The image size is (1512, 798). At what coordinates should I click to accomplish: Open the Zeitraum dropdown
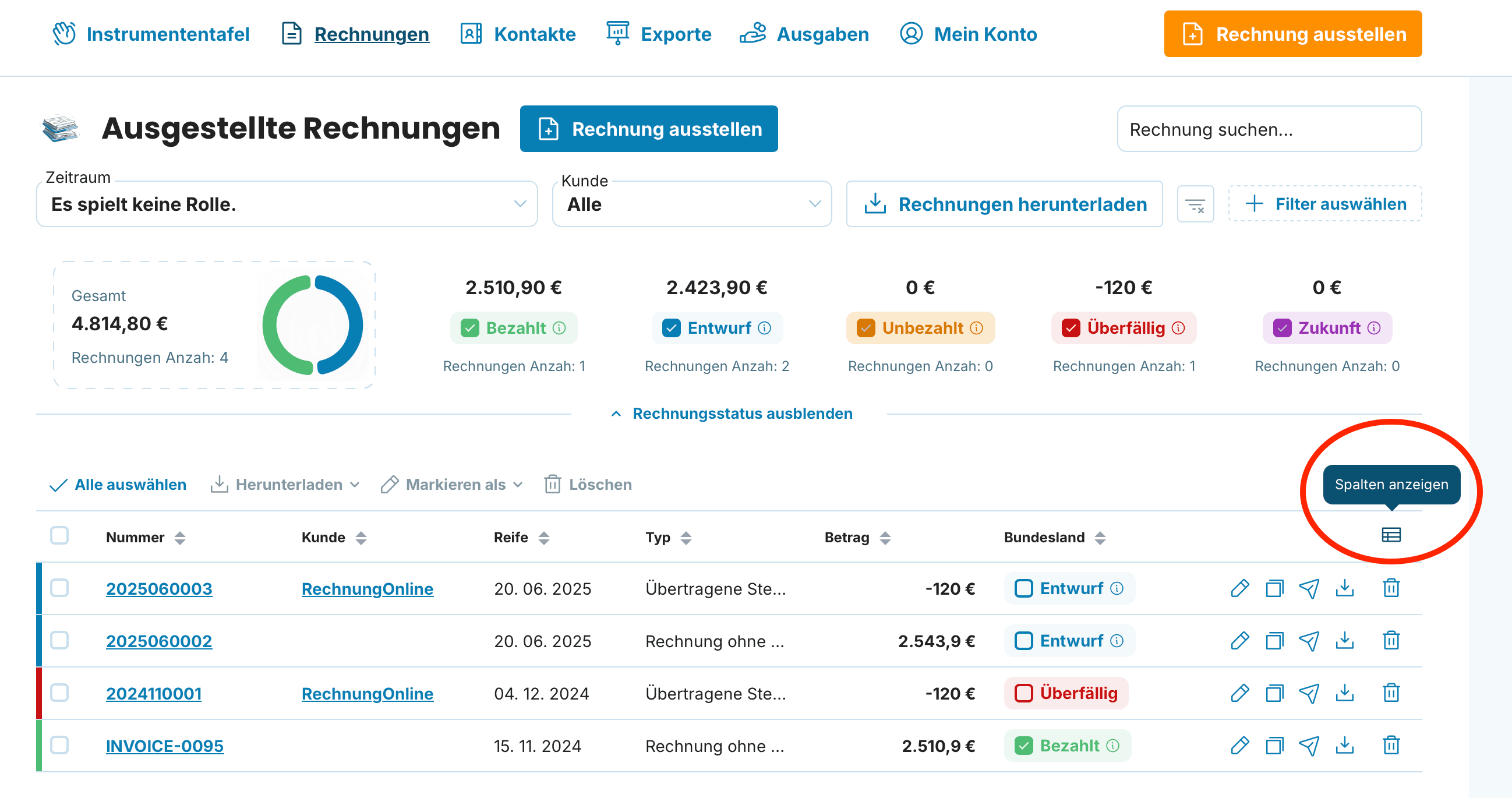point(287,204)
